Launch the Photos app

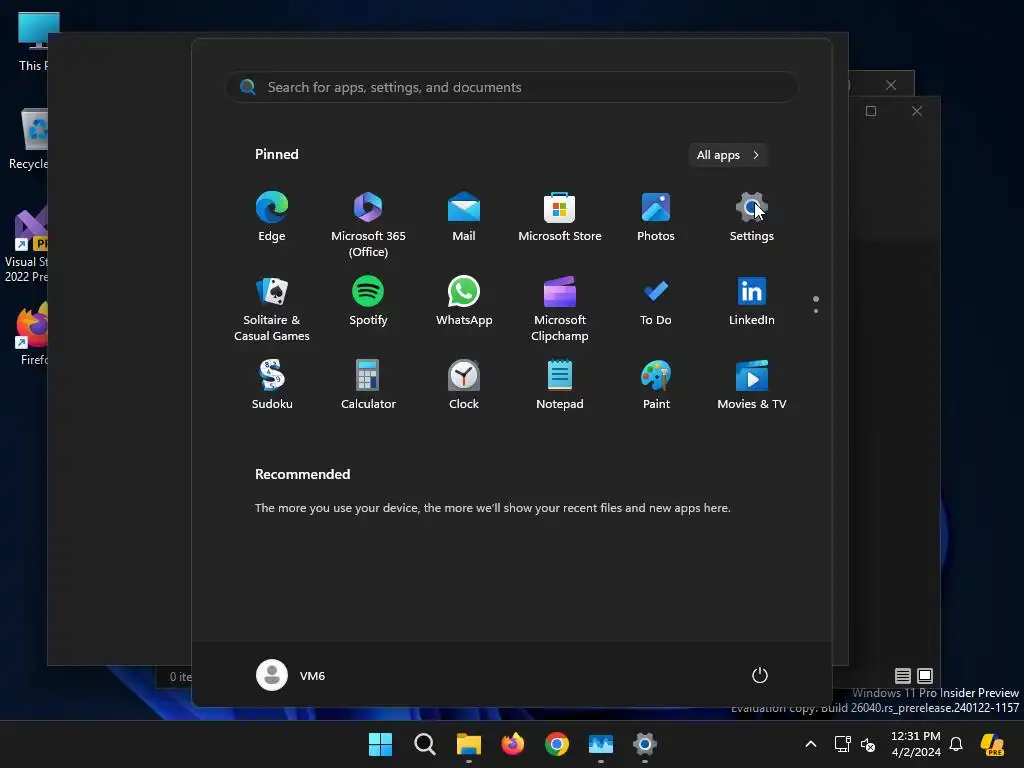[656, 217]
